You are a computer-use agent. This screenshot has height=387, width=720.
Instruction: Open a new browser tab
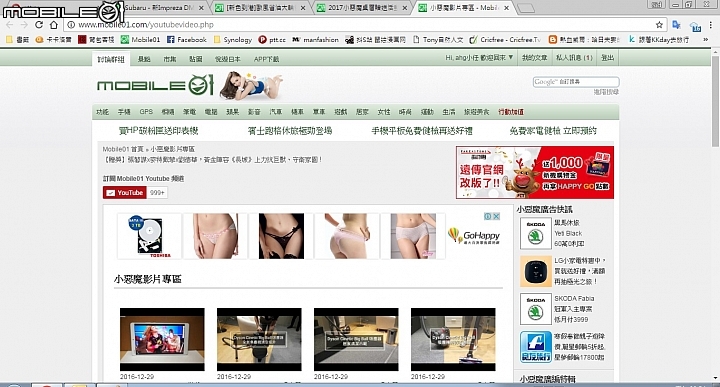pyautogui.click(x=526, y=8)
